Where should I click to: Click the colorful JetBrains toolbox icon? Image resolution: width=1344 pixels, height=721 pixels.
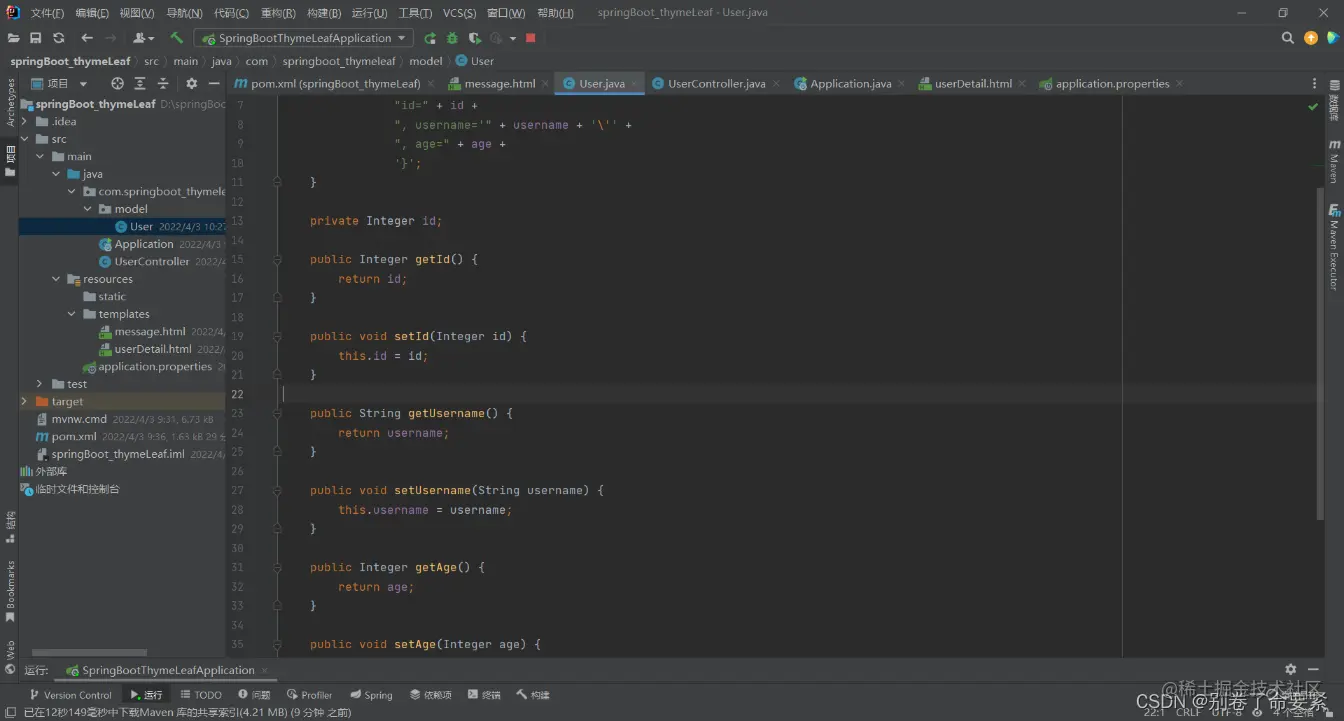pyautogui.click(x=1333, y=38)
